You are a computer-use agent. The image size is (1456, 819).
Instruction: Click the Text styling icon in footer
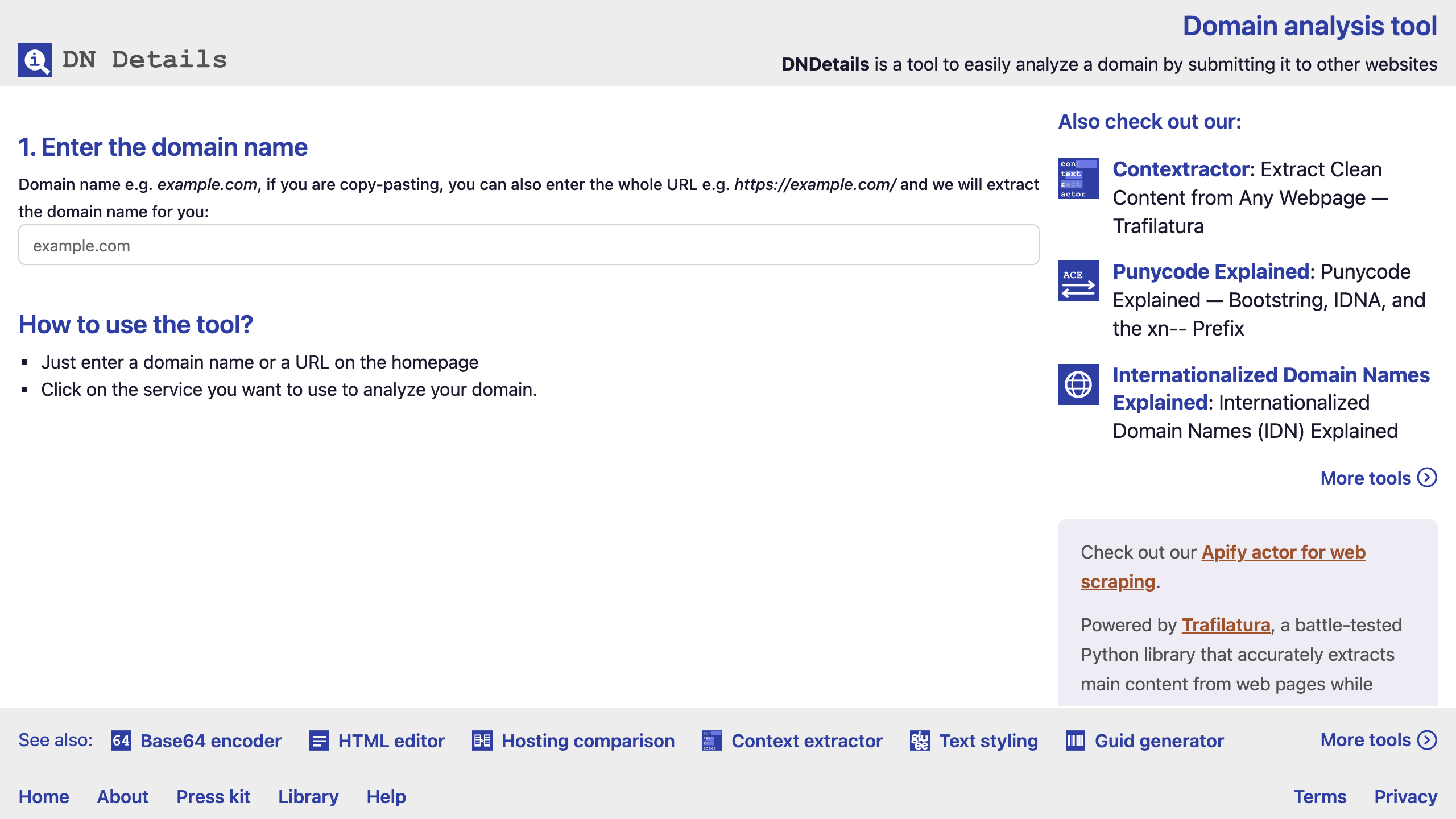920,741
